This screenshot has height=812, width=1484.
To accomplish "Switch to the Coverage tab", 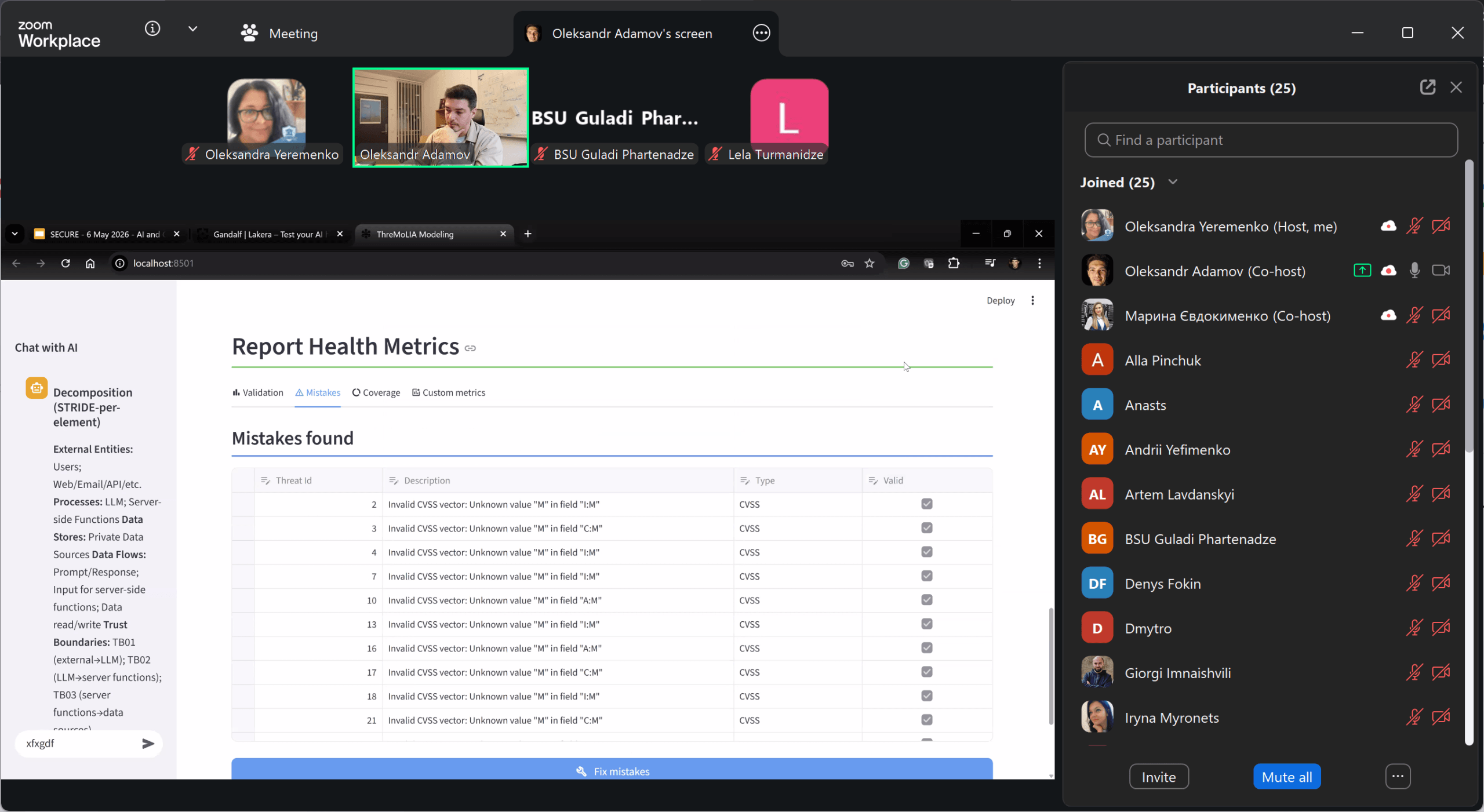I will 376,393.
